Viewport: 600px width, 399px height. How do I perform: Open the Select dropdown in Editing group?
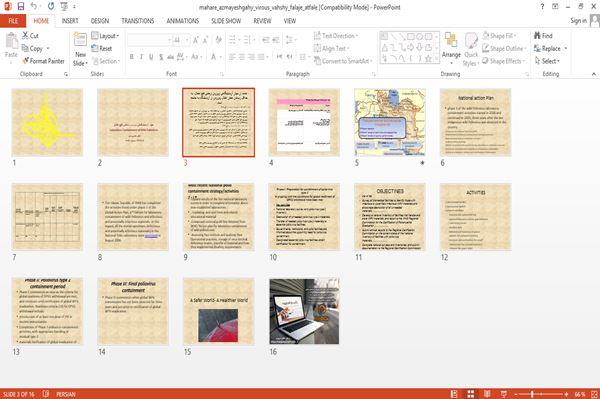[548, 61]
